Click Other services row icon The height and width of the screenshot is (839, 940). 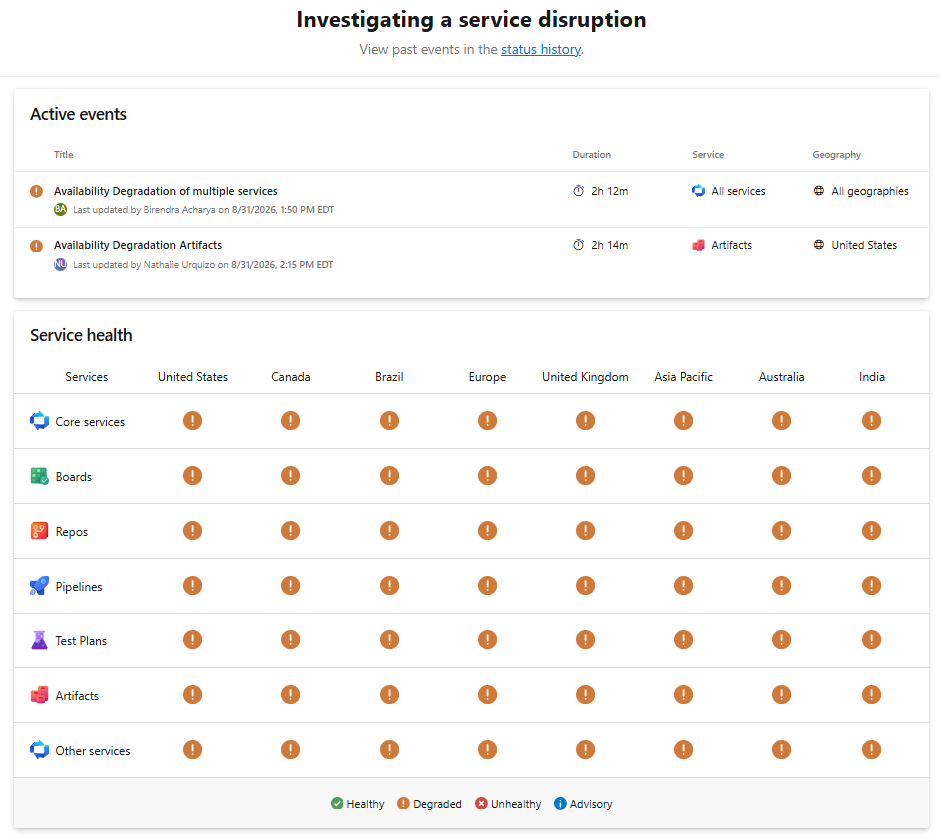click(40, 750)
